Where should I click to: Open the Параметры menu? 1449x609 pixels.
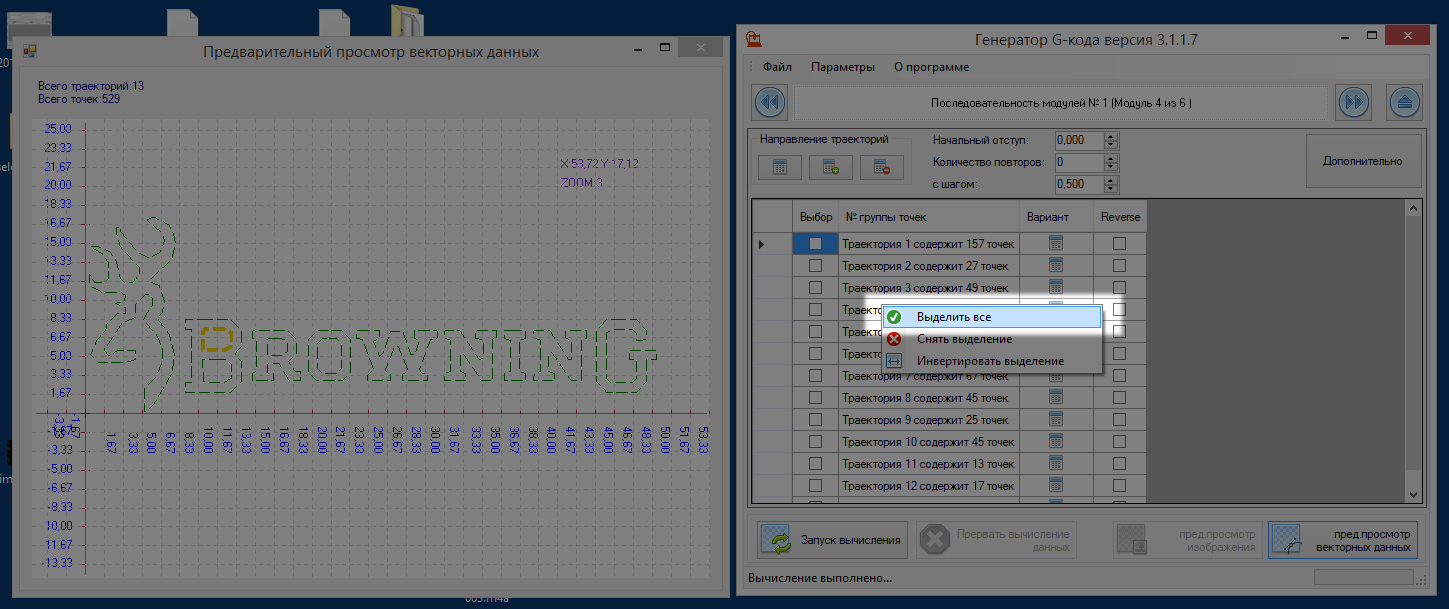pos(843,67)
